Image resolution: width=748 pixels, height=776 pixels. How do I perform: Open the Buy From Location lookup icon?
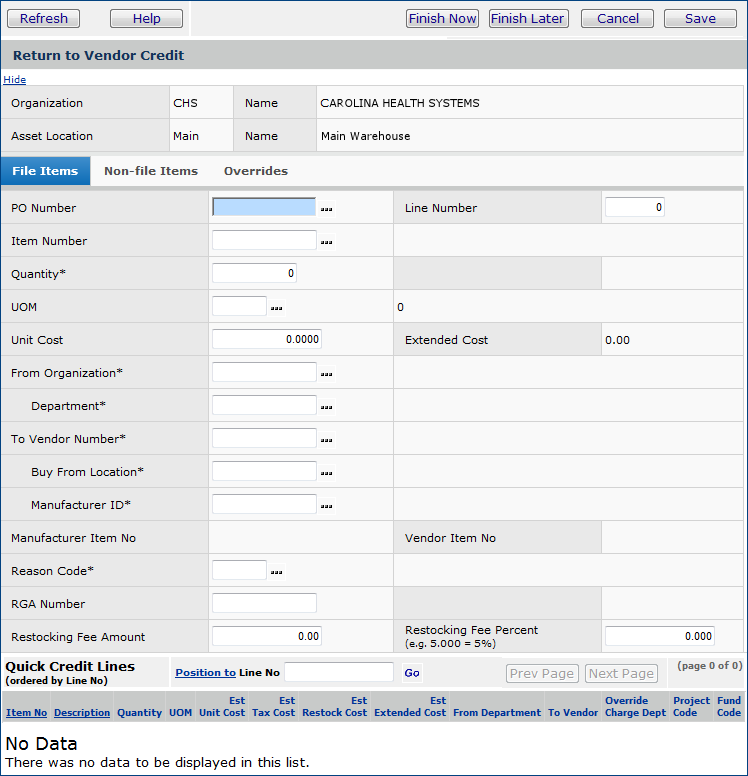pyautogui.click(x=326, y=473)
